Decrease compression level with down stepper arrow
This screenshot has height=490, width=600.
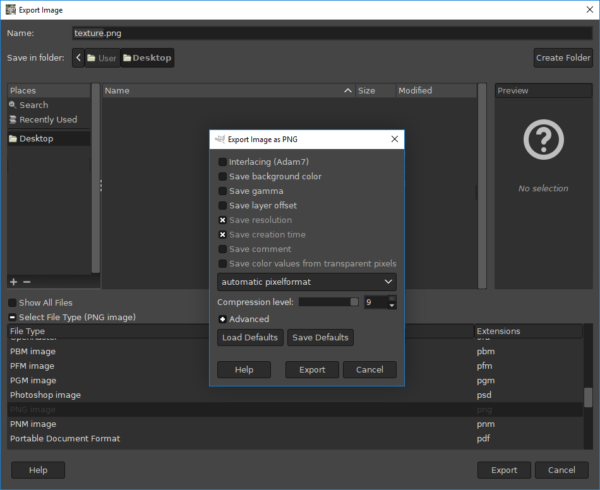pyautogui.click(x=392, y=305)
